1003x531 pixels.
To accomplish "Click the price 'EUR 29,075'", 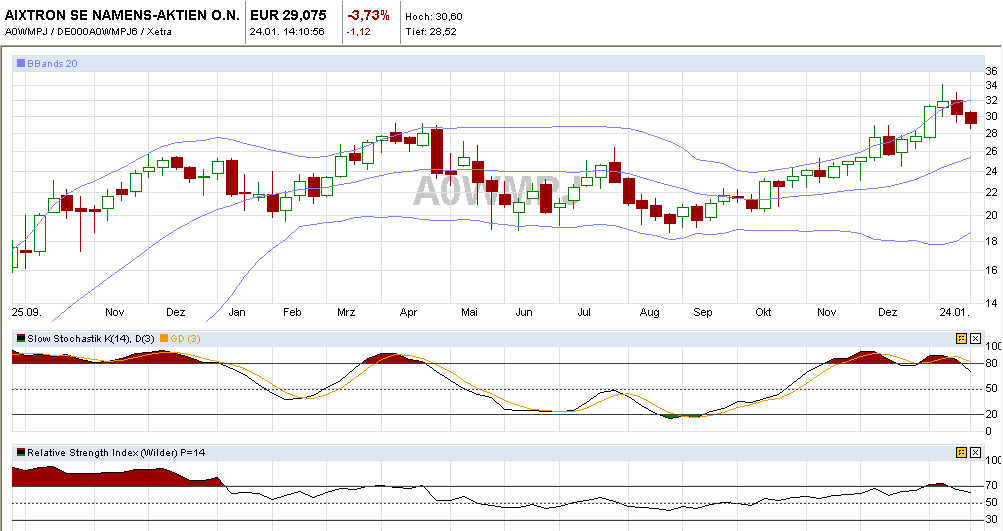I will pyautogui.click(x=288, y=15).
